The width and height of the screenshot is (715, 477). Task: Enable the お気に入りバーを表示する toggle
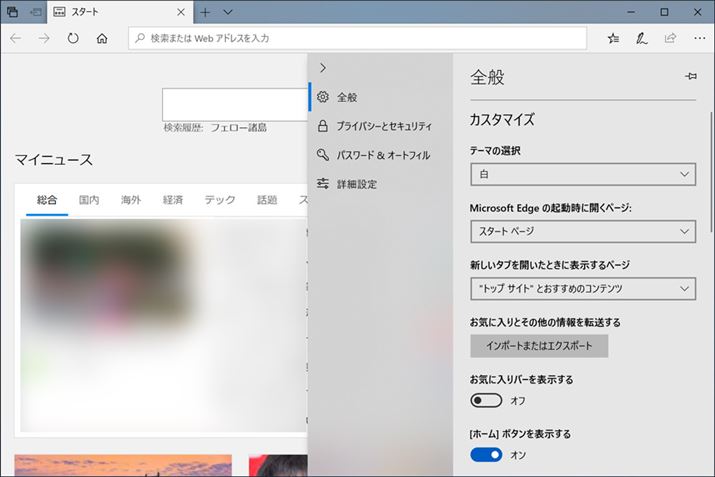click(x=486, y=400)
